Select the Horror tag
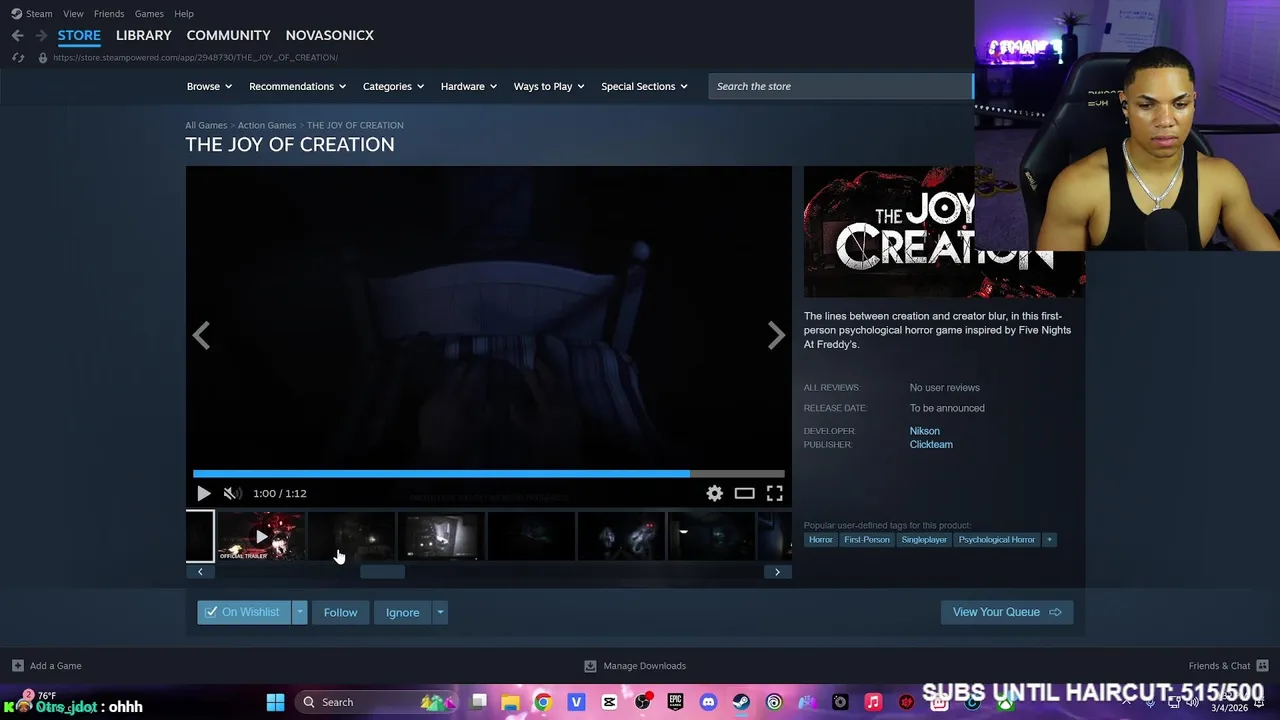1280x720 pixels. pos(820,540)
